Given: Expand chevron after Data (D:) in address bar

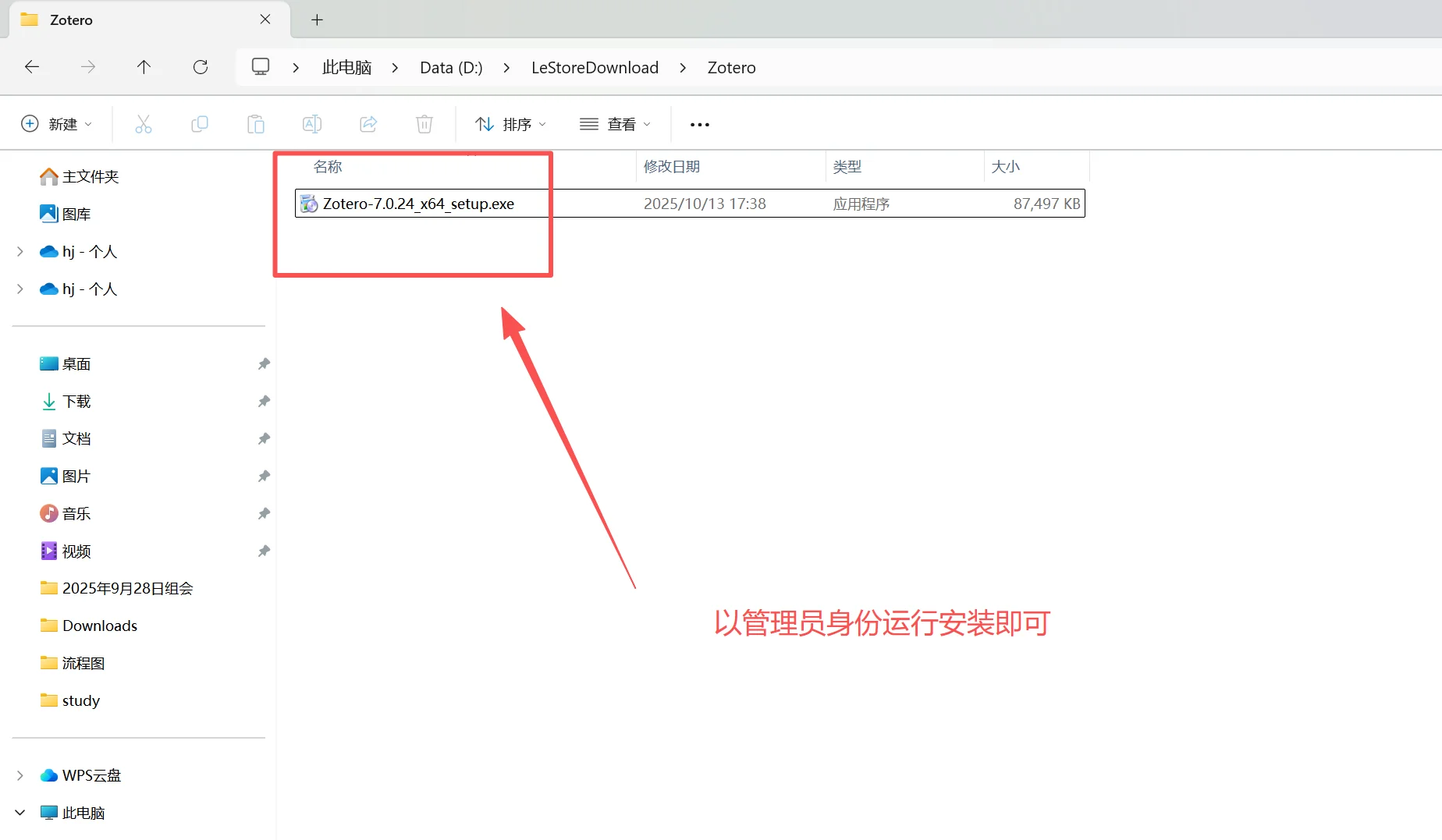Looking at the screenshot, I should (x=506, y=68).
